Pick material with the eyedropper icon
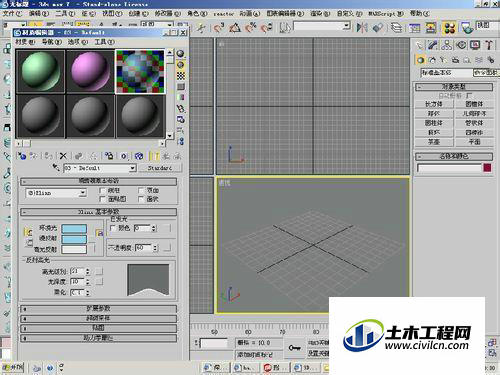Image resolution: width=500 pixels, height=375 pixels. 56,168
